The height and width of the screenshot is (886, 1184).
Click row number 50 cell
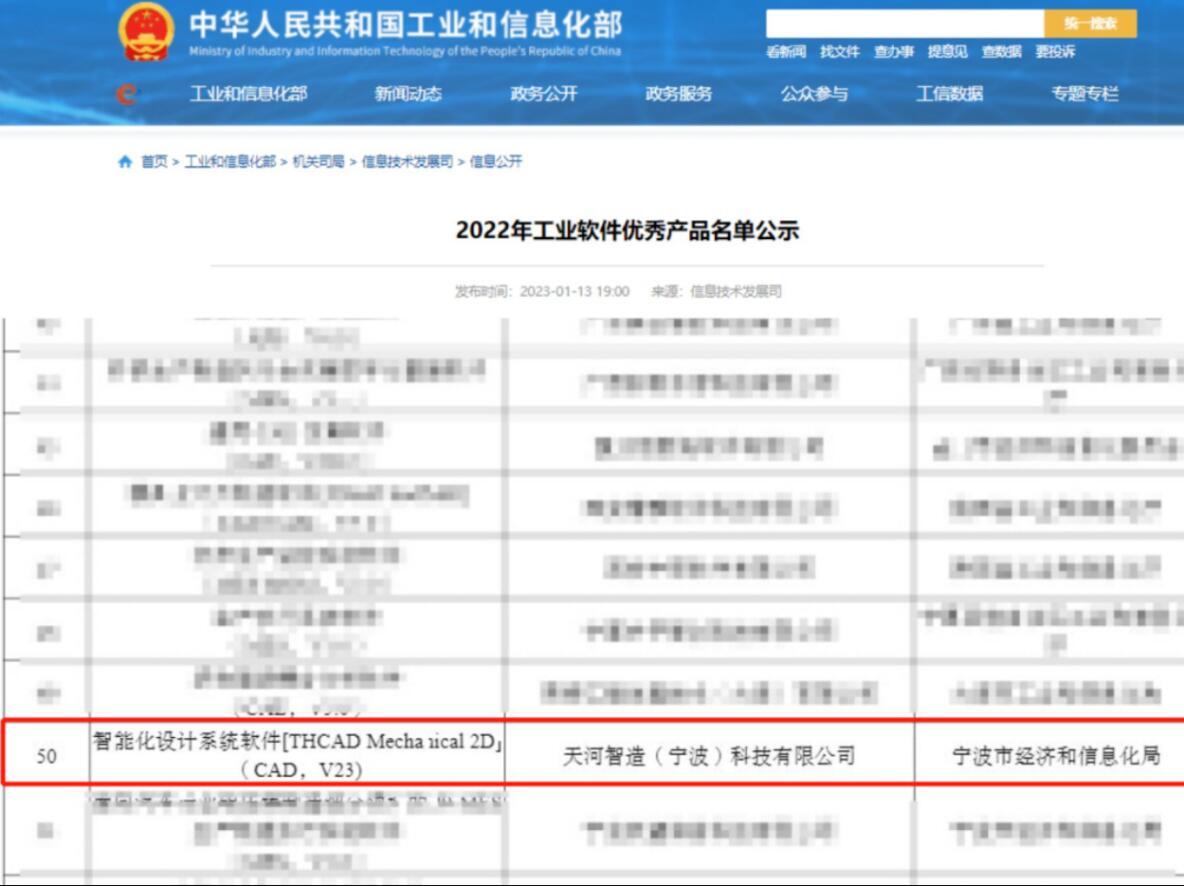[x=47, y=755]
